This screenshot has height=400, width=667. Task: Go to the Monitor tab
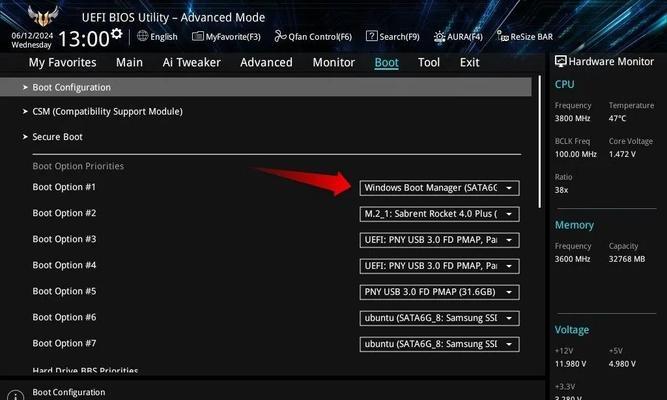(334, 63)
